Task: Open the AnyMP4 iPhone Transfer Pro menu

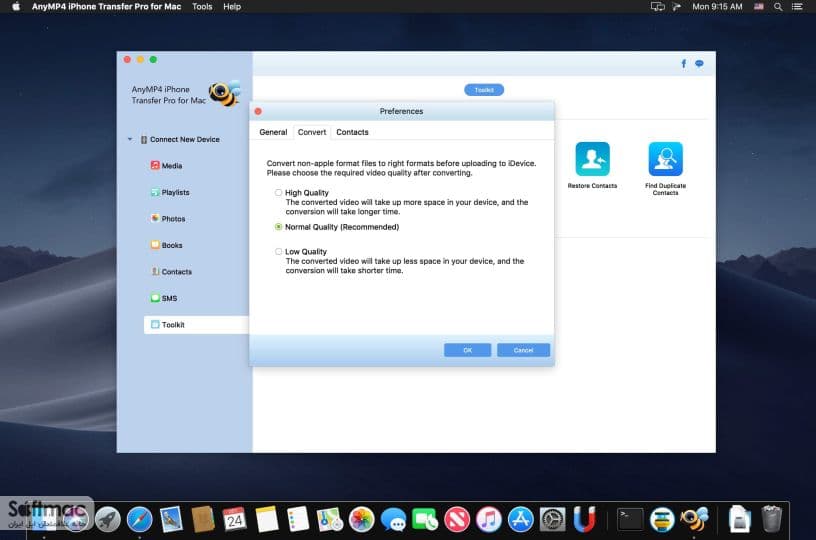Action: pyautogui.click(x=106, y=7)
